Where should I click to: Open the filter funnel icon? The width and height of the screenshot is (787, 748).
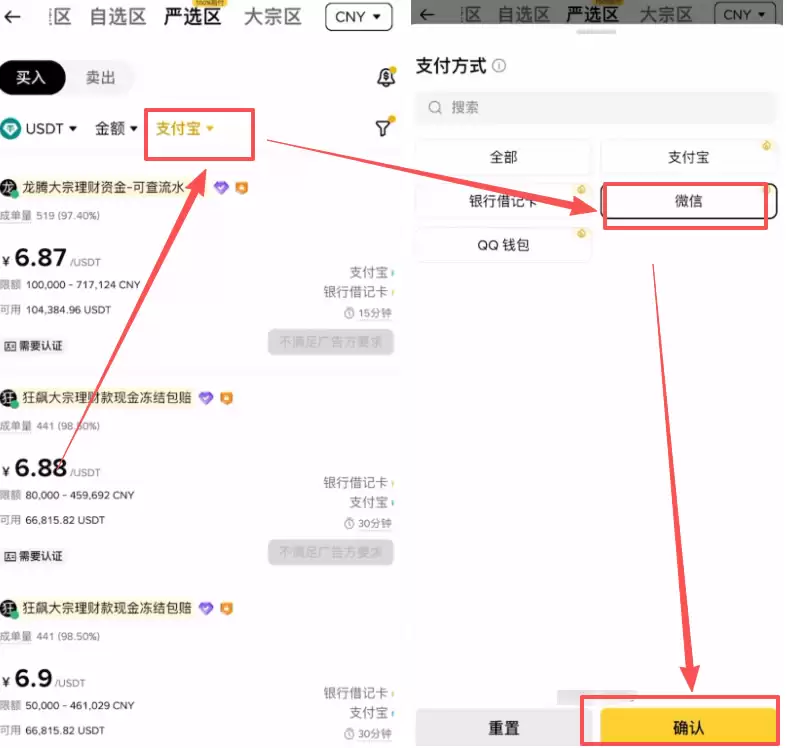point(384,127)
